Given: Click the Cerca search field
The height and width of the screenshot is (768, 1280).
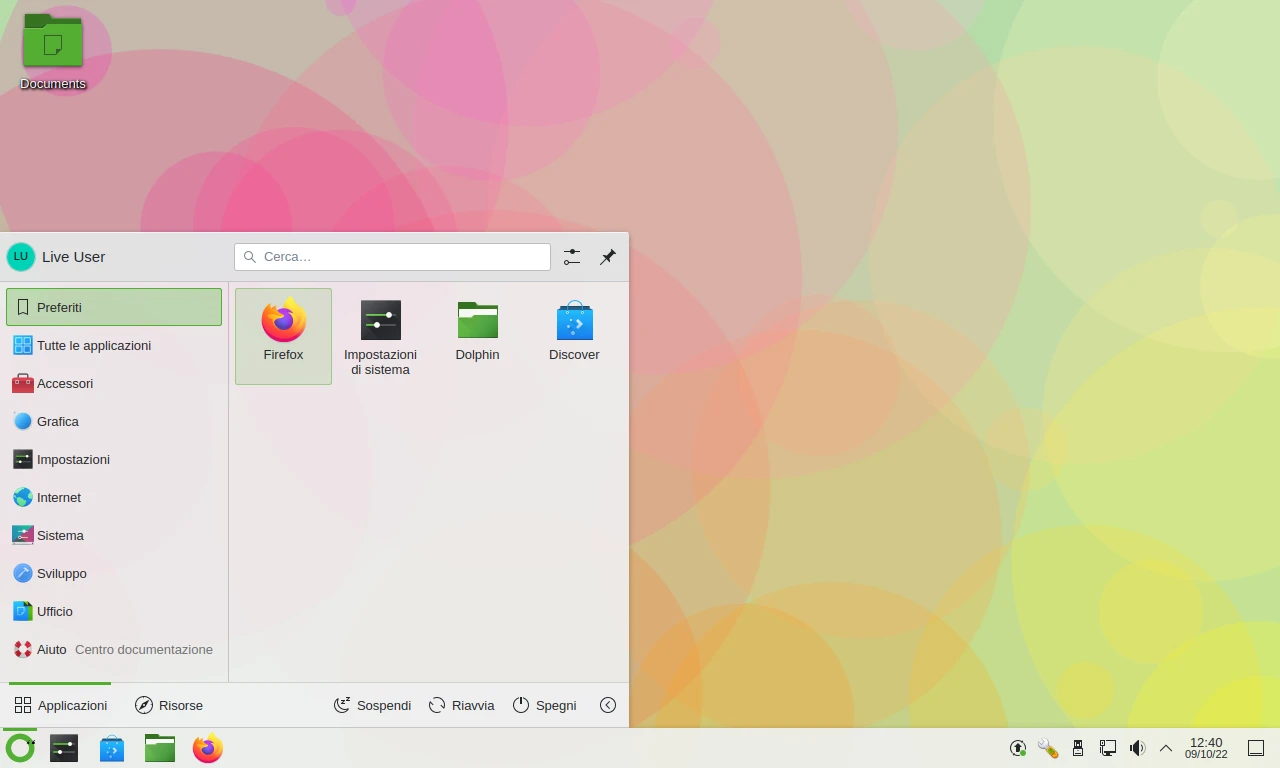Looking at the screenshot, I should [x=392, y=257].
